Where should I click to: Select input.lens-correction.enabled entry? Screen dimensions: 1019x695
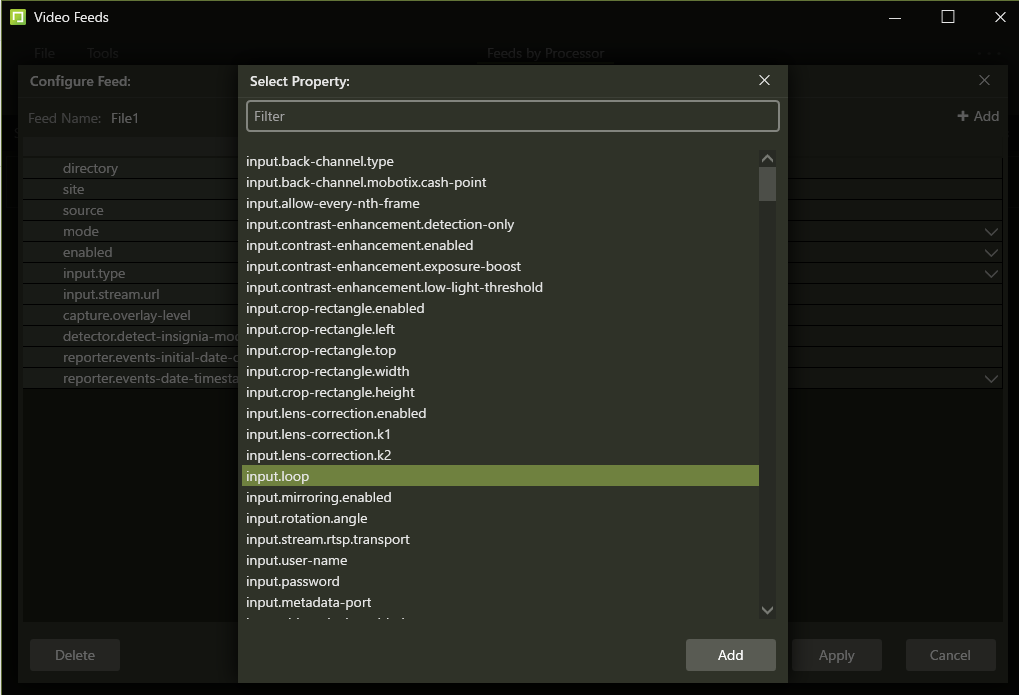click(336, 414)
